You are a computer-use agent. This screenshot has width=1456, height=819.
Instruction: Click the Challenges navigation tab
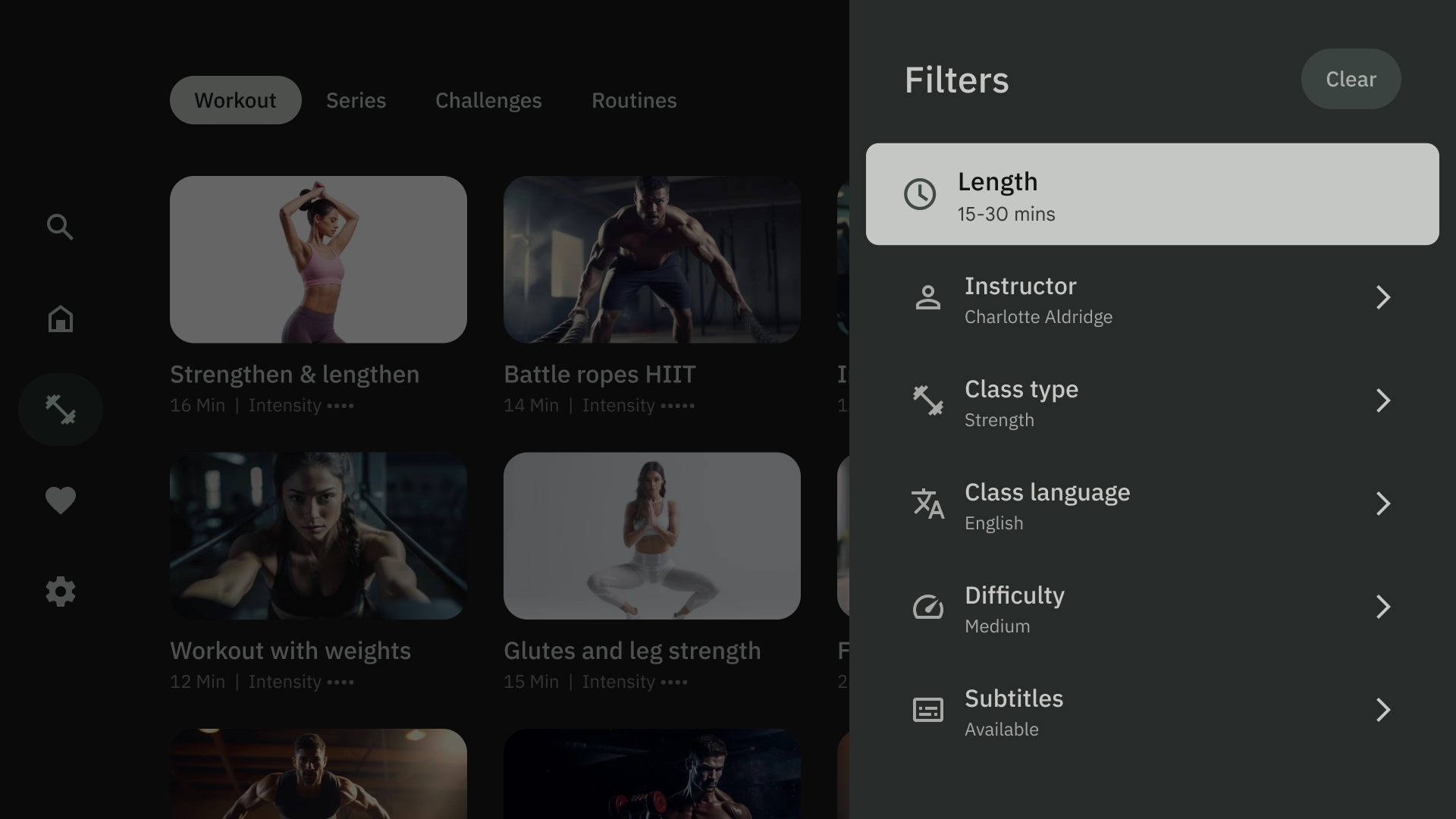pos(489,99)
